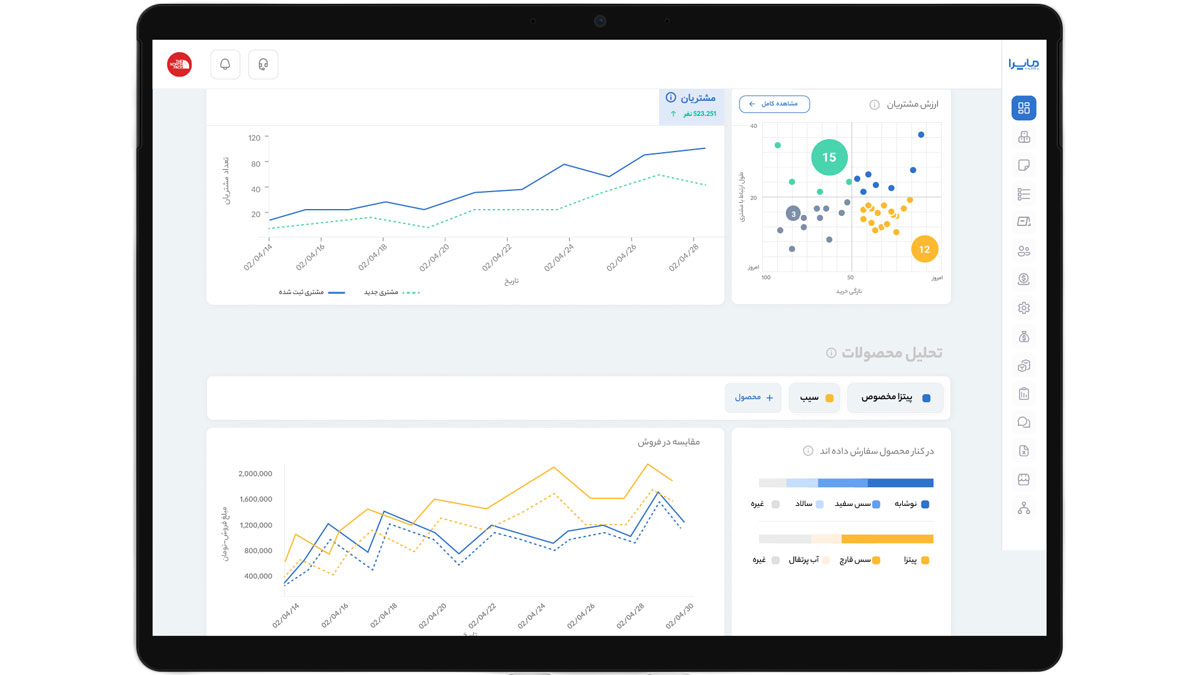This screenshot has height=675, width=1200.
Task: Open the dashboard grid icon in sidebar
Action: [1023, 108]
